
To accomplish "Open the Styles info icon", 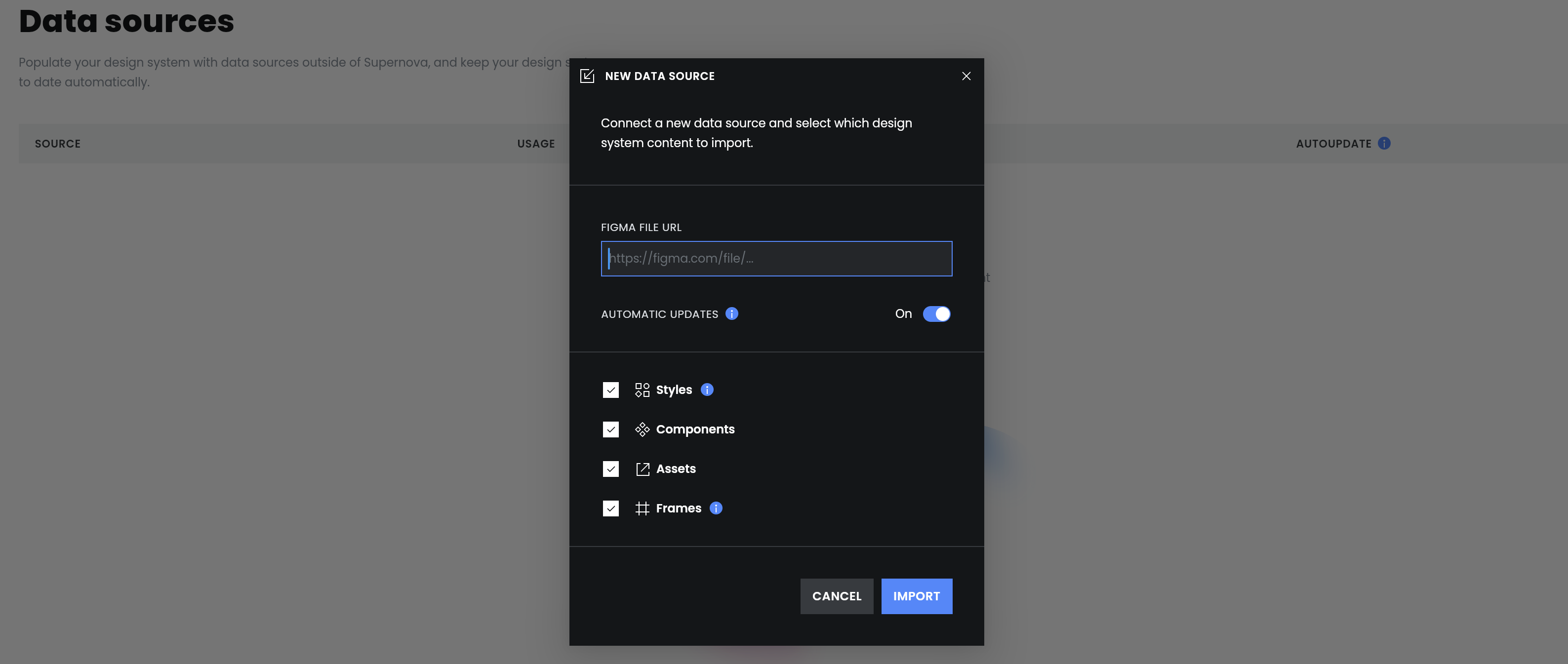I will click(707, 390).
